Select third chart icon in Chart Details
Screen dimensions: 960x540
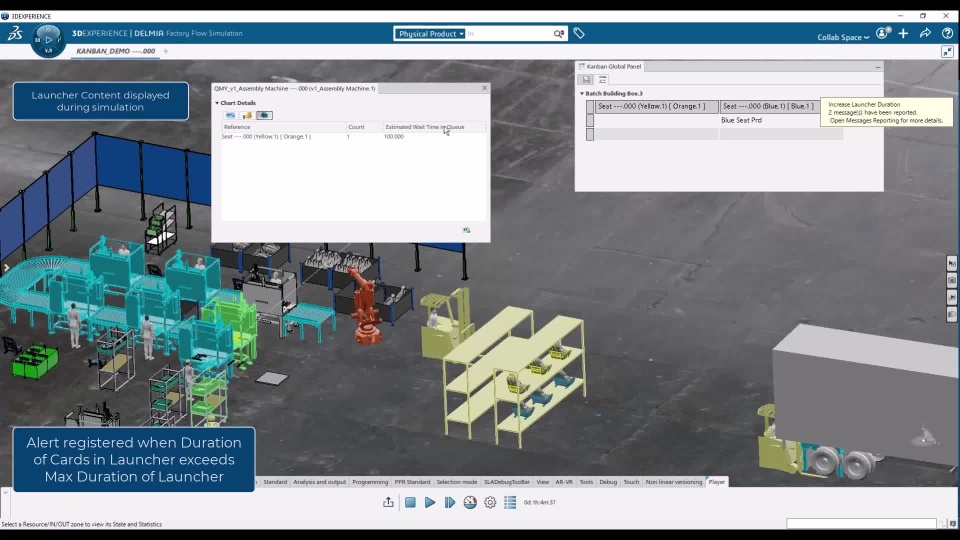[264, 115]
